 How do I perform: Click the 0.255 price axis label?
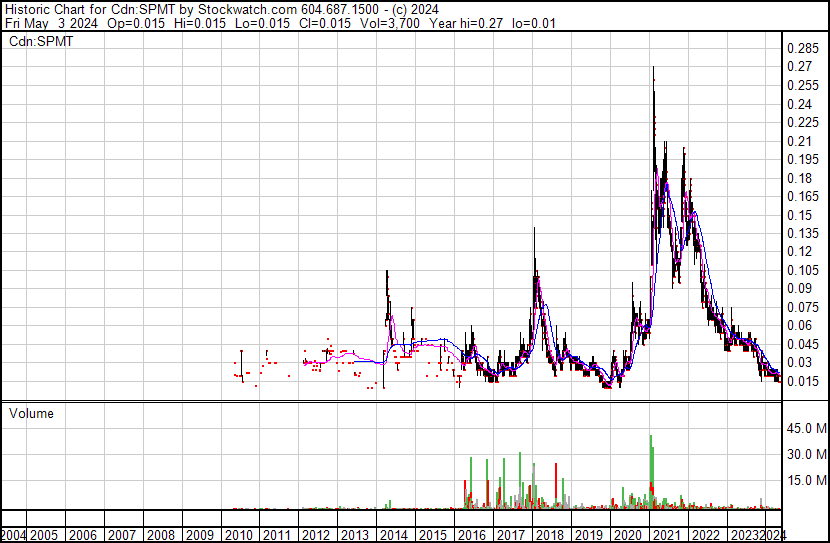pos(803,86)
